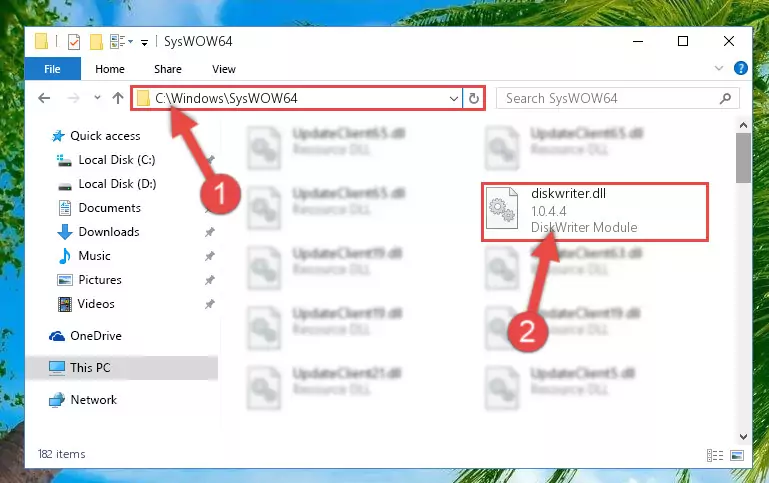Go back with the Back arrow

tap(44, 98)
